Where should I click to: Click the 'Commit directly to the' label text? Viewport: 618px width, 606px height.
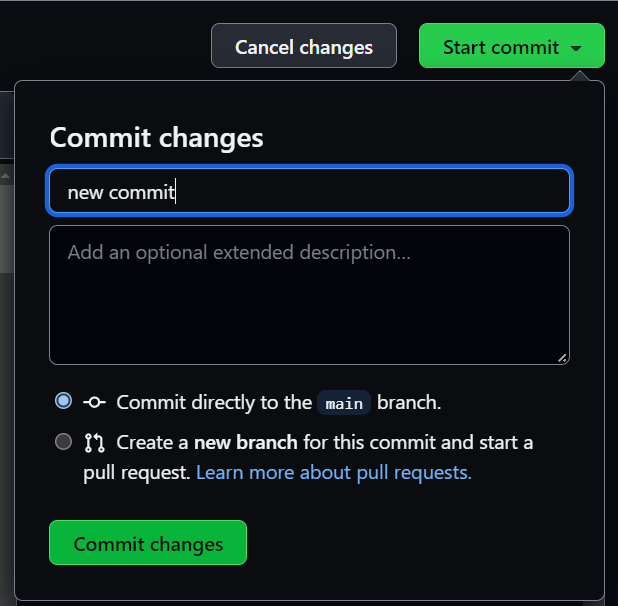(214, 402)
